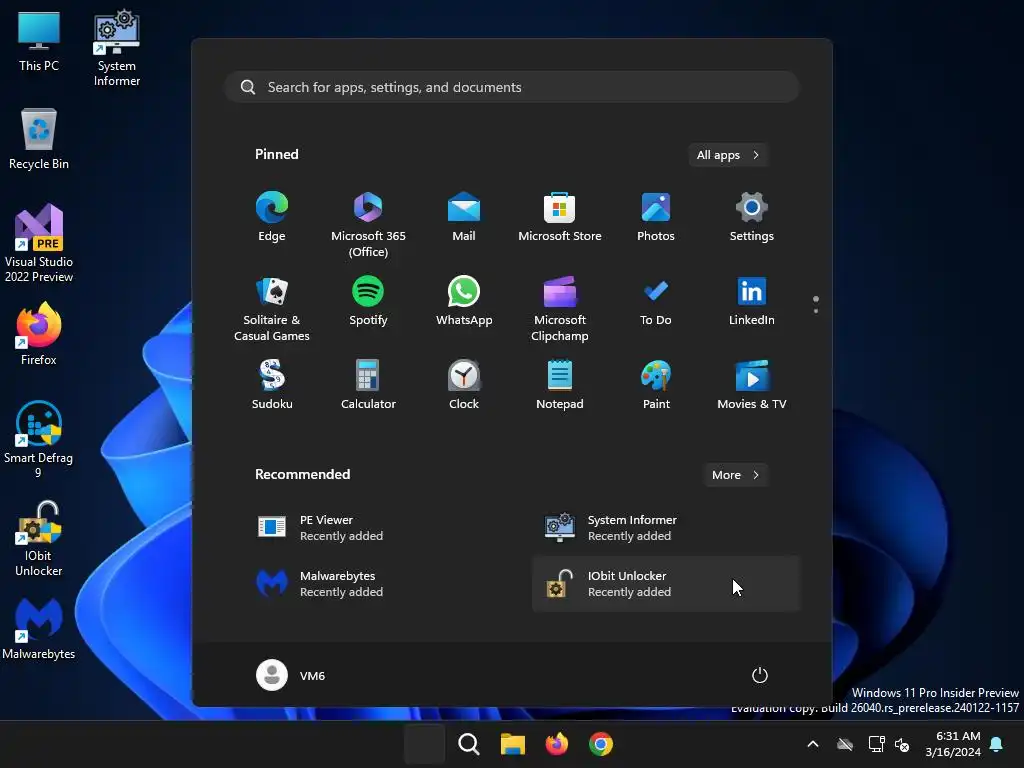Launch the Photos app
The image size is (1024, 768).
656,218
